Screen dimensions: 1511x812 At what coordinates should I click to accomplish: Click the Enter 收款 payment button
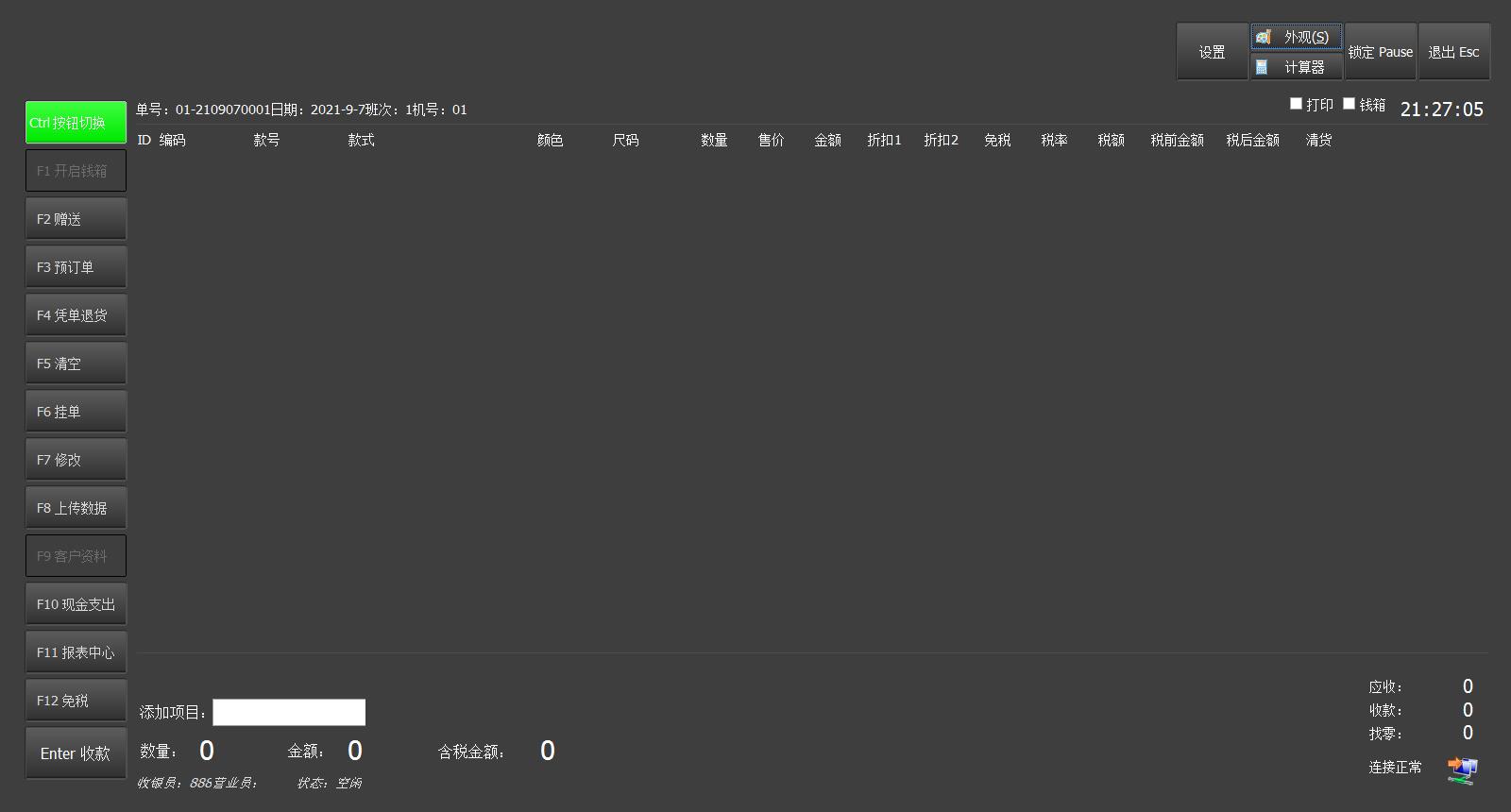click(76, 753)
